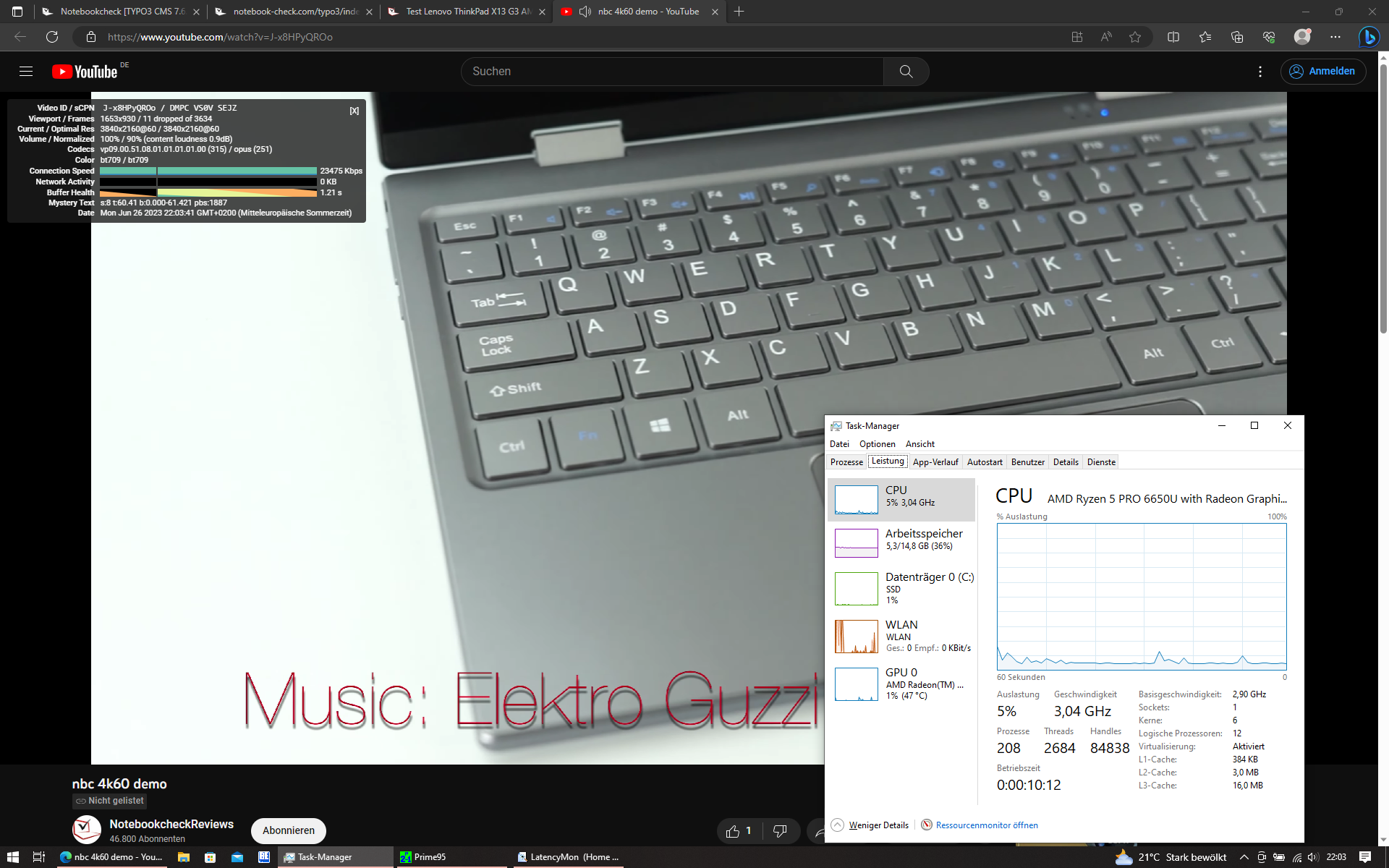The height and width of the screenshot is (868, 1389).
Task: Open the Mail app from the taskbar
Action: click(x=237, y=857)
